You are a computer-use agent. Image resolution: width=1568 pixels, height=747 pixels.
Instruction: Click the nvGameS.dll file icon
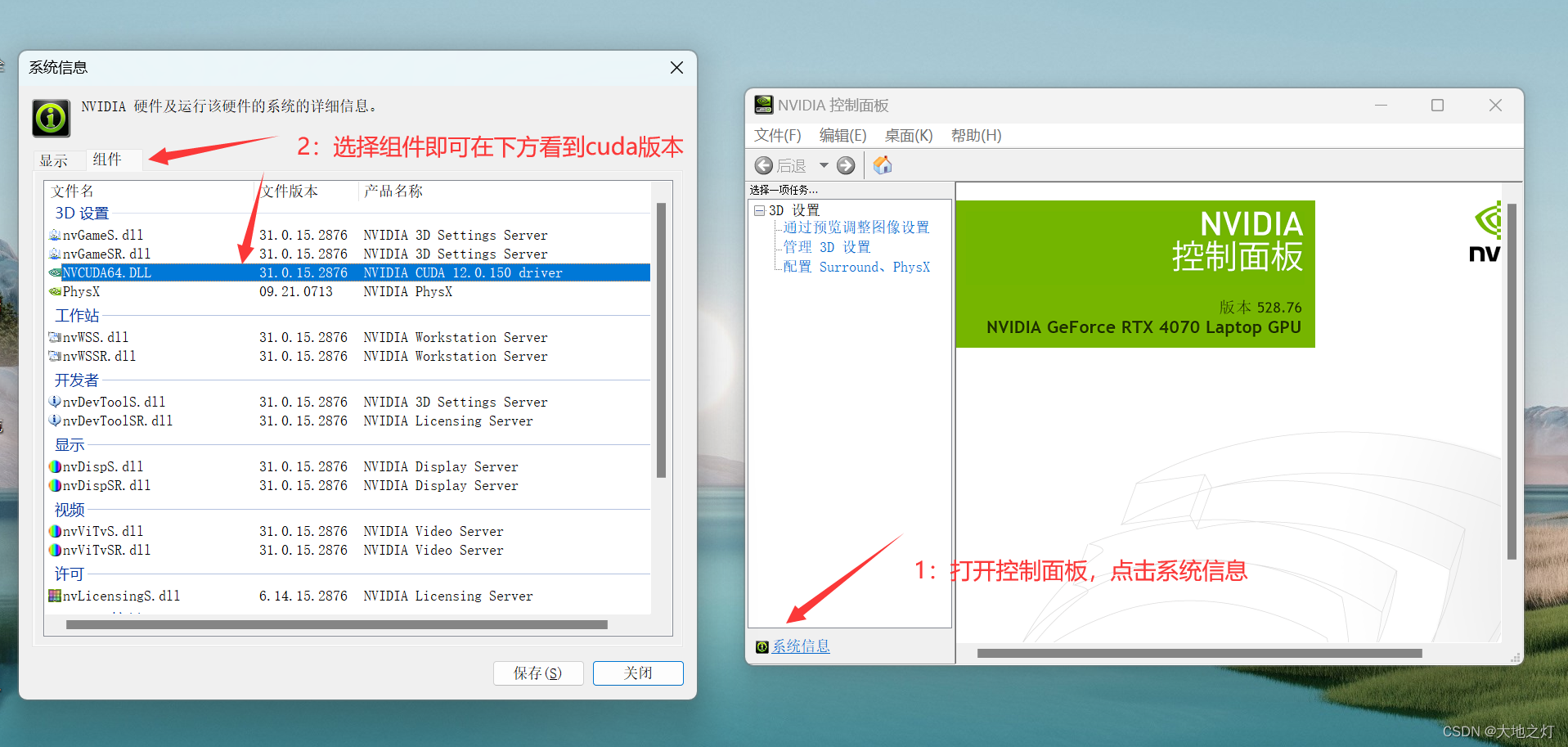55,235
